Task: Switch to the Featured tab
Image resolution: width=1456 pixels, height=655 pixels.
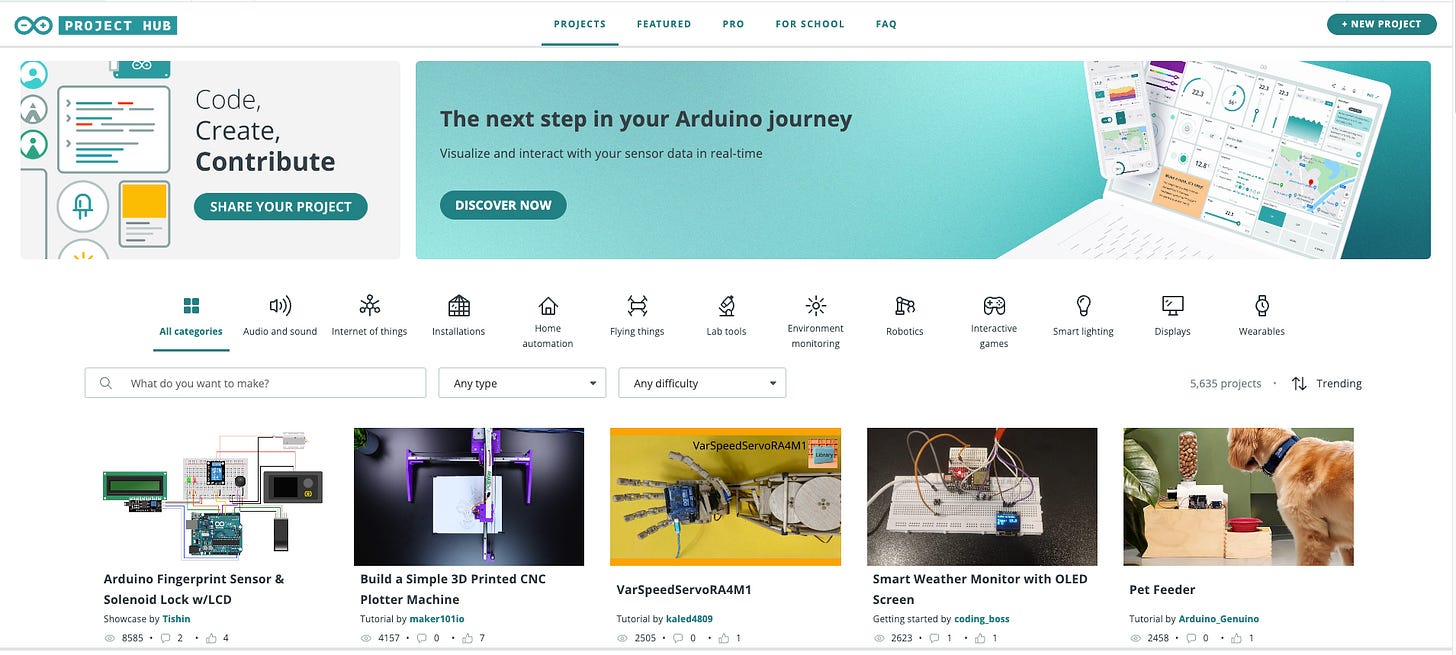Action: click(664, 24)
